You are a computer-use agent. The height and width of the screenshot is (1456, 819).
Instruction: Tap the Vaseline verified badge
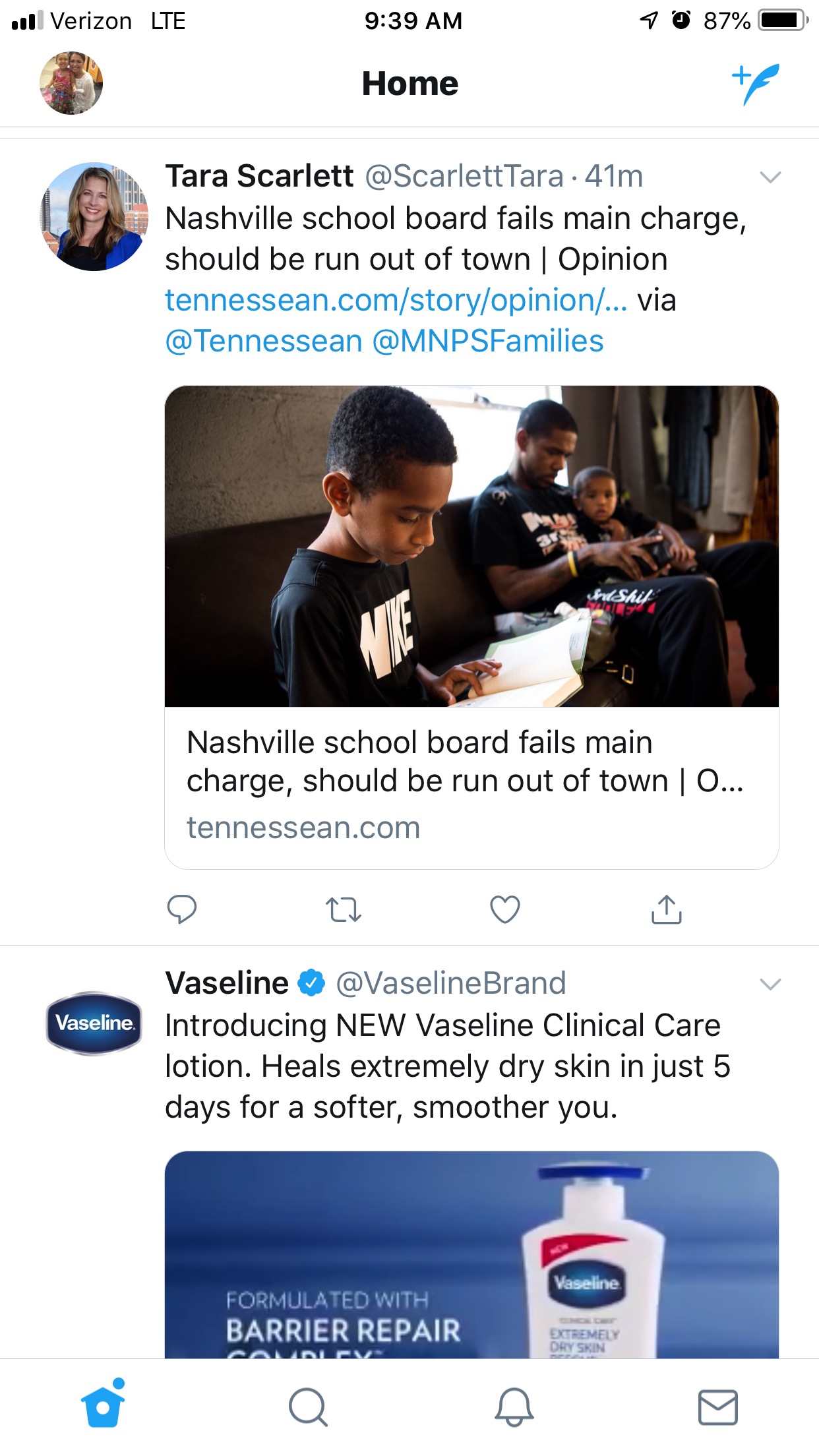[311, 983]
